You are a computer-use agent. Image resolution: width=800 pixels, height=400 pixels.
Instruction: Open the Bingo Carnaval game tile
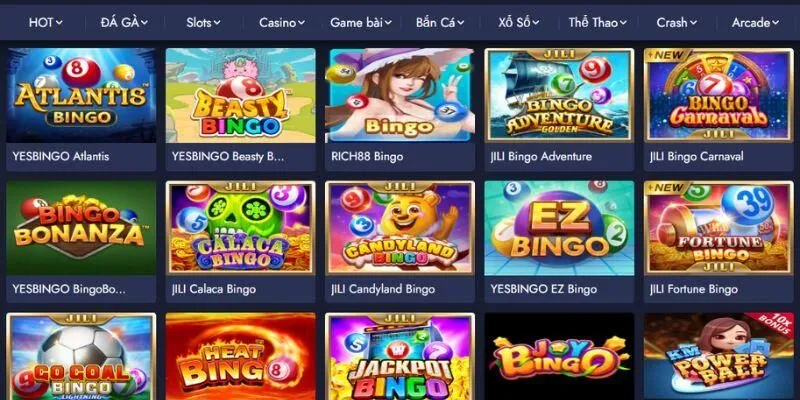pos(719,95)
